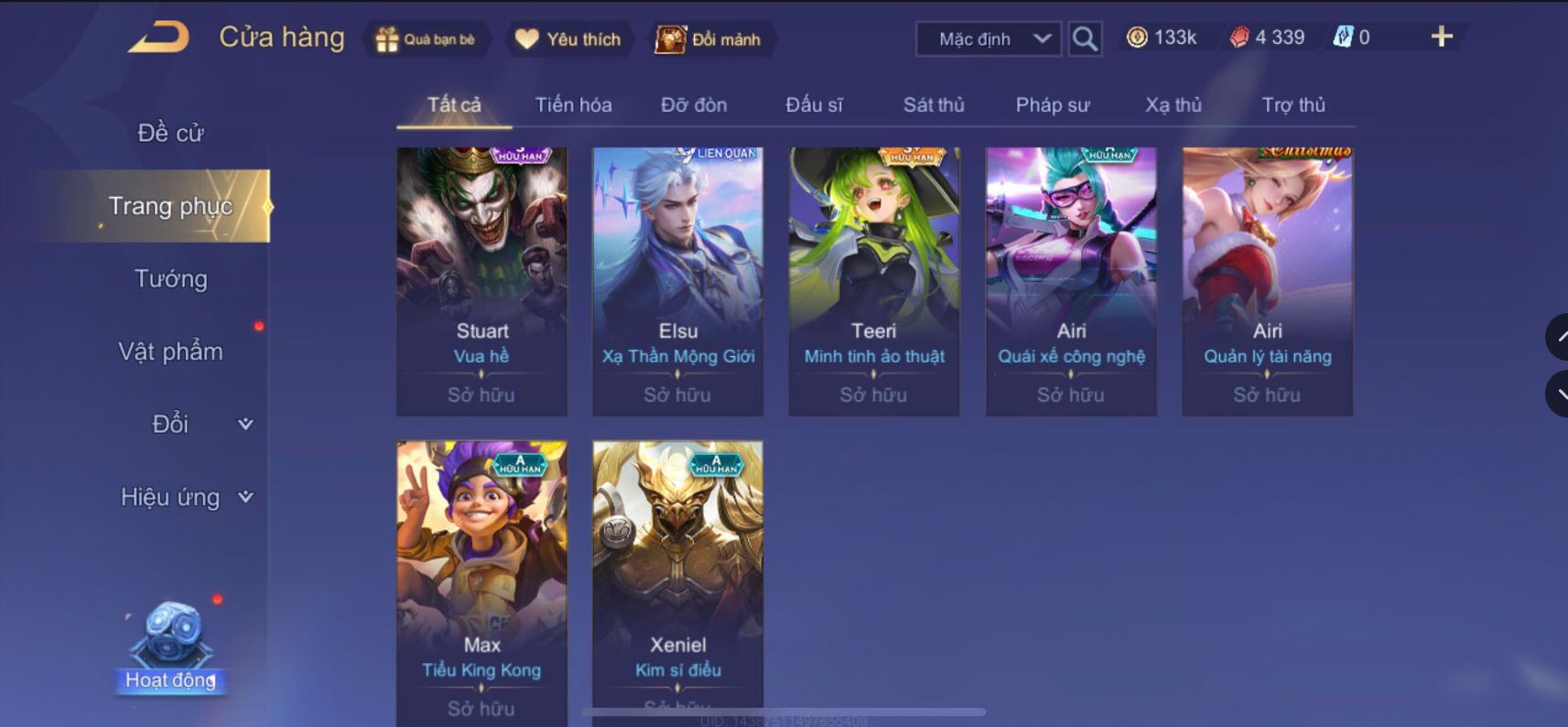Click the upper arrow on the right edge

1558,337
